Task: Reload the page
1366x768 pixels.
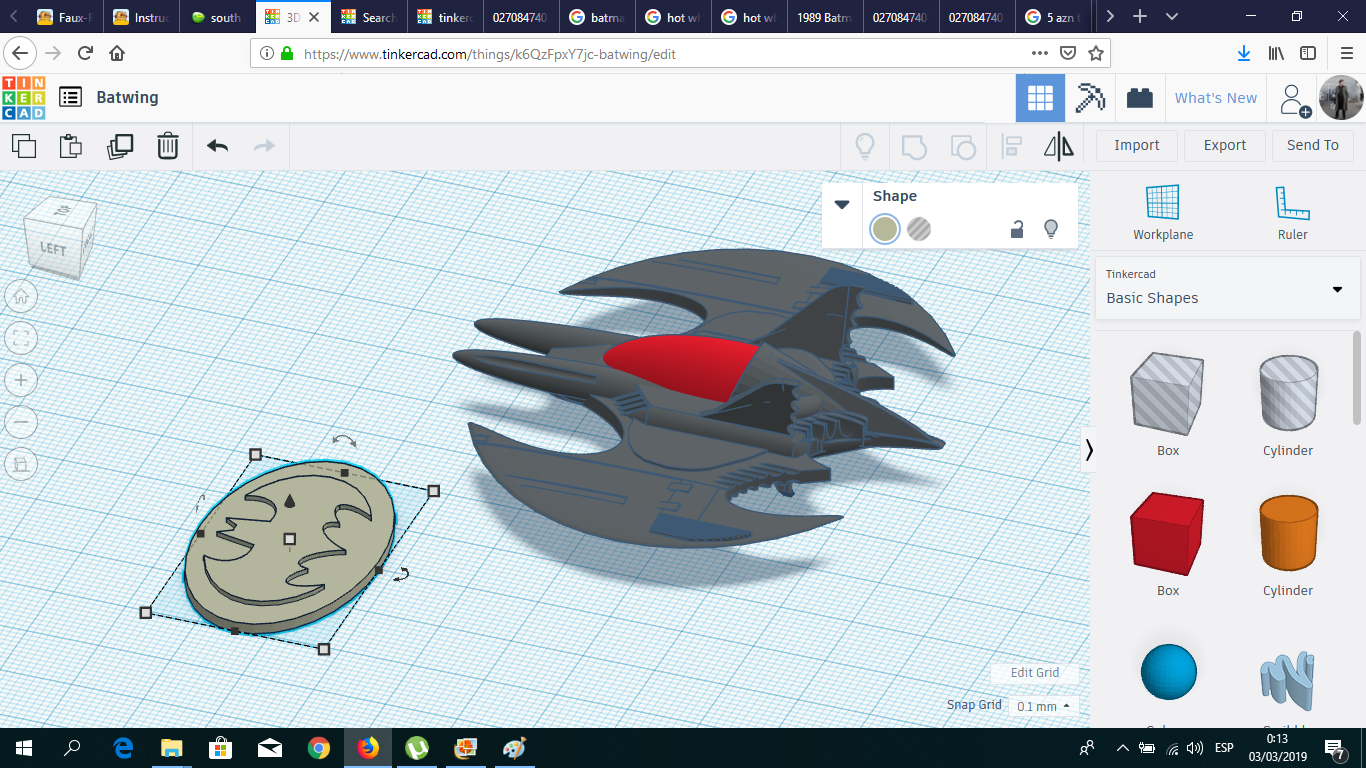Action: pos(86,53)
